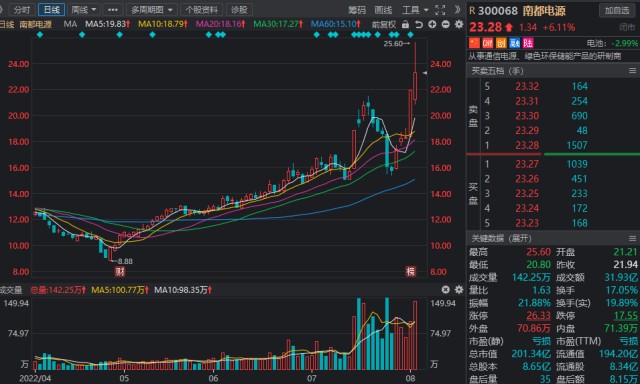Activate the 画线 drawing tool

point(383,10)
